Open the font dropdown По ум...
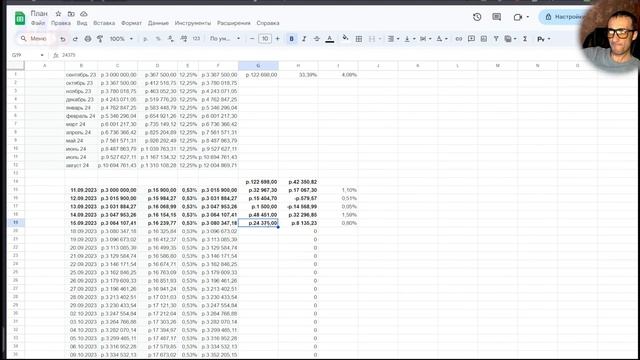 (x=225, y=39)
